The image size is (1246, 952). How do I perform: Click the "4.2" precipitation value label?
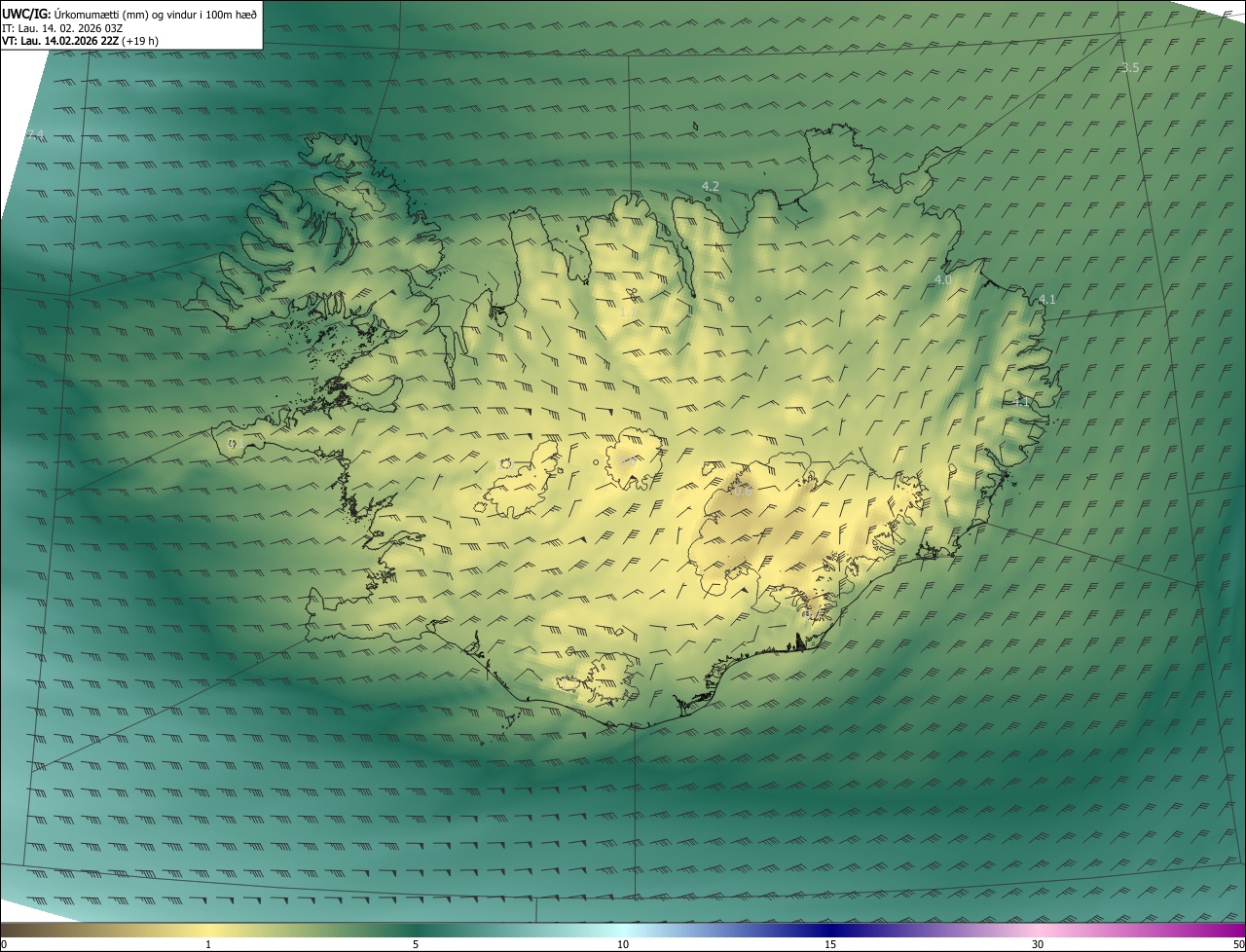click(711, 186)
